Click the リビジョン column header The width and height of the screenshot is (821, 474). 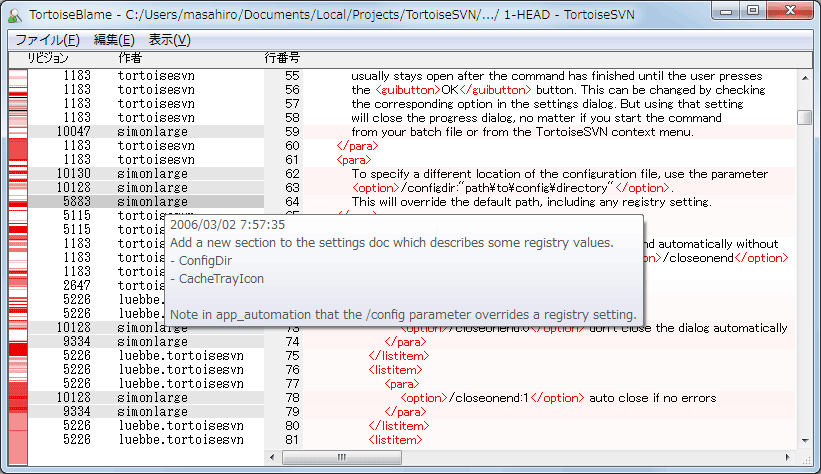pos(48,58)
